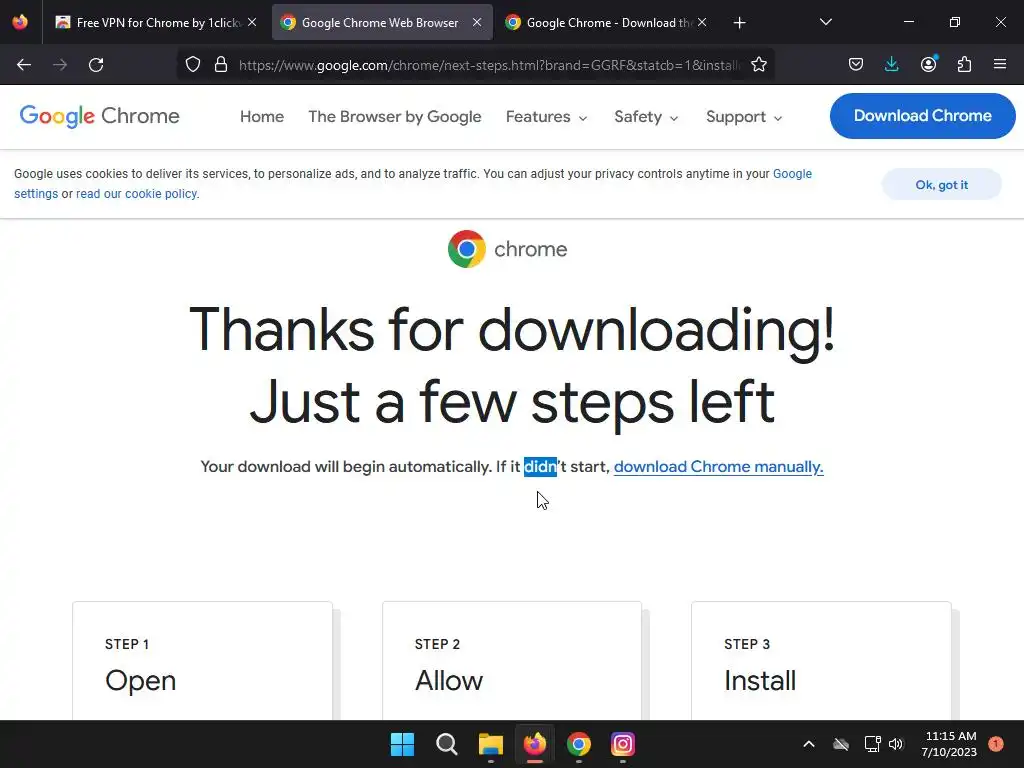Click download Chrome manually link
Viewport: 1024px width, 768px height.
coord(718,467)
